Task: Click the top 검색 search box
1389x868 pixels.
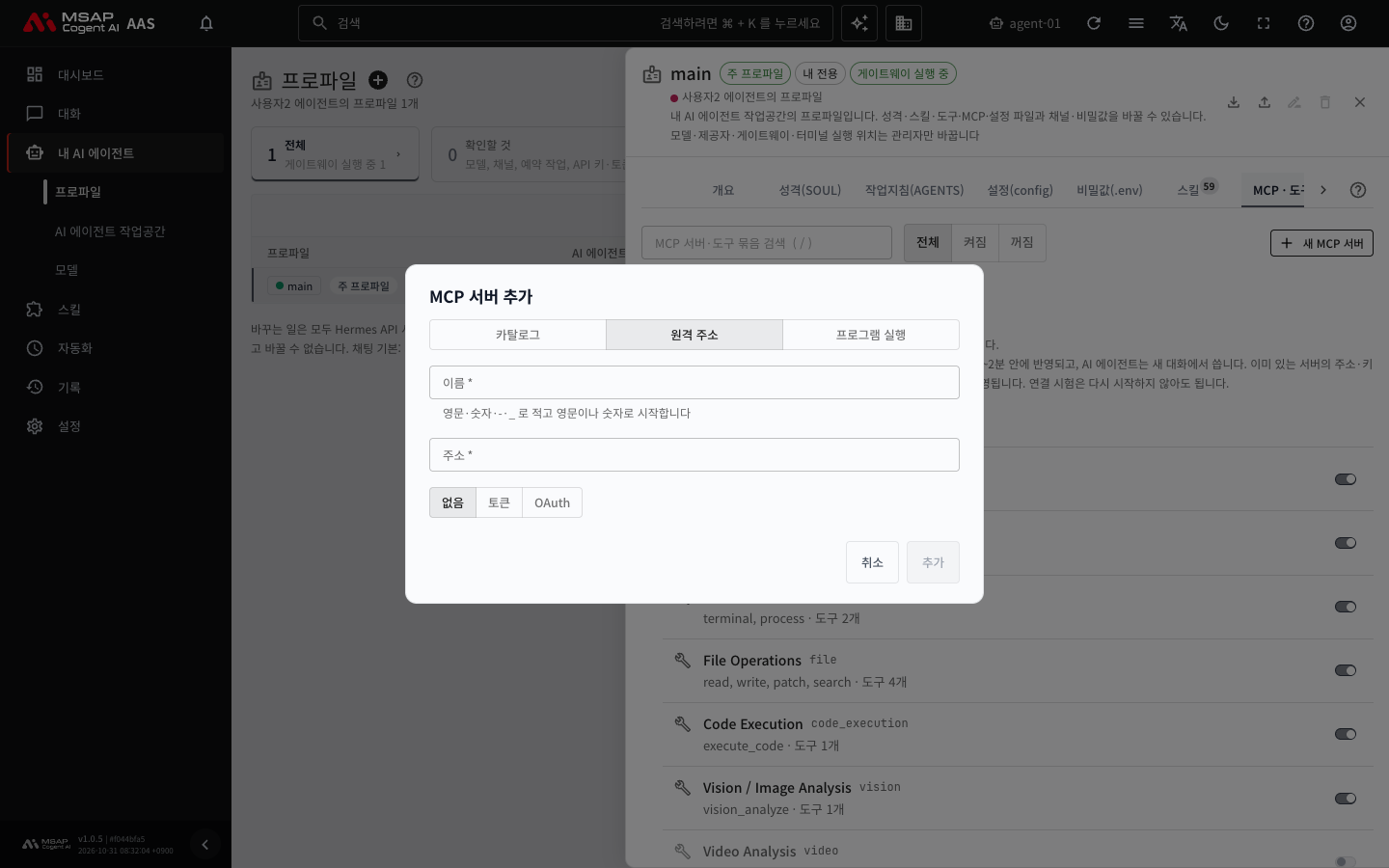Action: [x=565, y=23]
